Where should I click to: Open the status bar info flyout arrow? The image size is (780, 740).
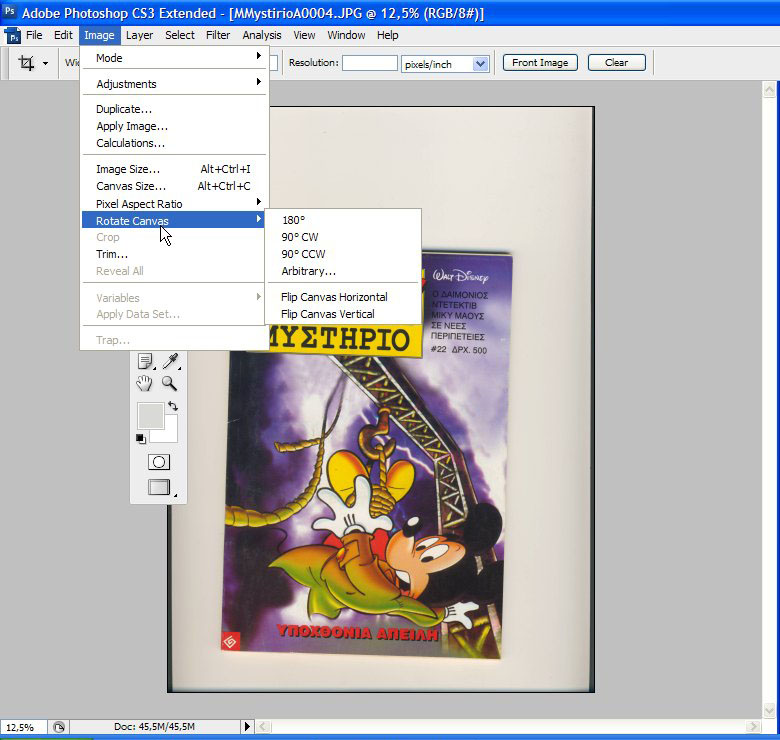[x=247, y=727]
